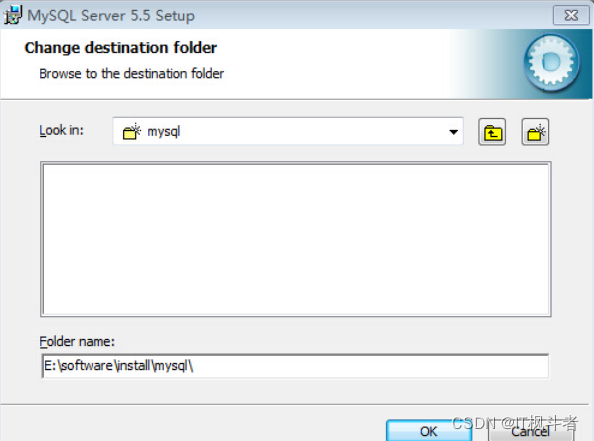Image resolution: width=594 pixels, height=441 pixels.
Task: Click the E:\software\install\mysql\ path text
Action: pos(119,366)
